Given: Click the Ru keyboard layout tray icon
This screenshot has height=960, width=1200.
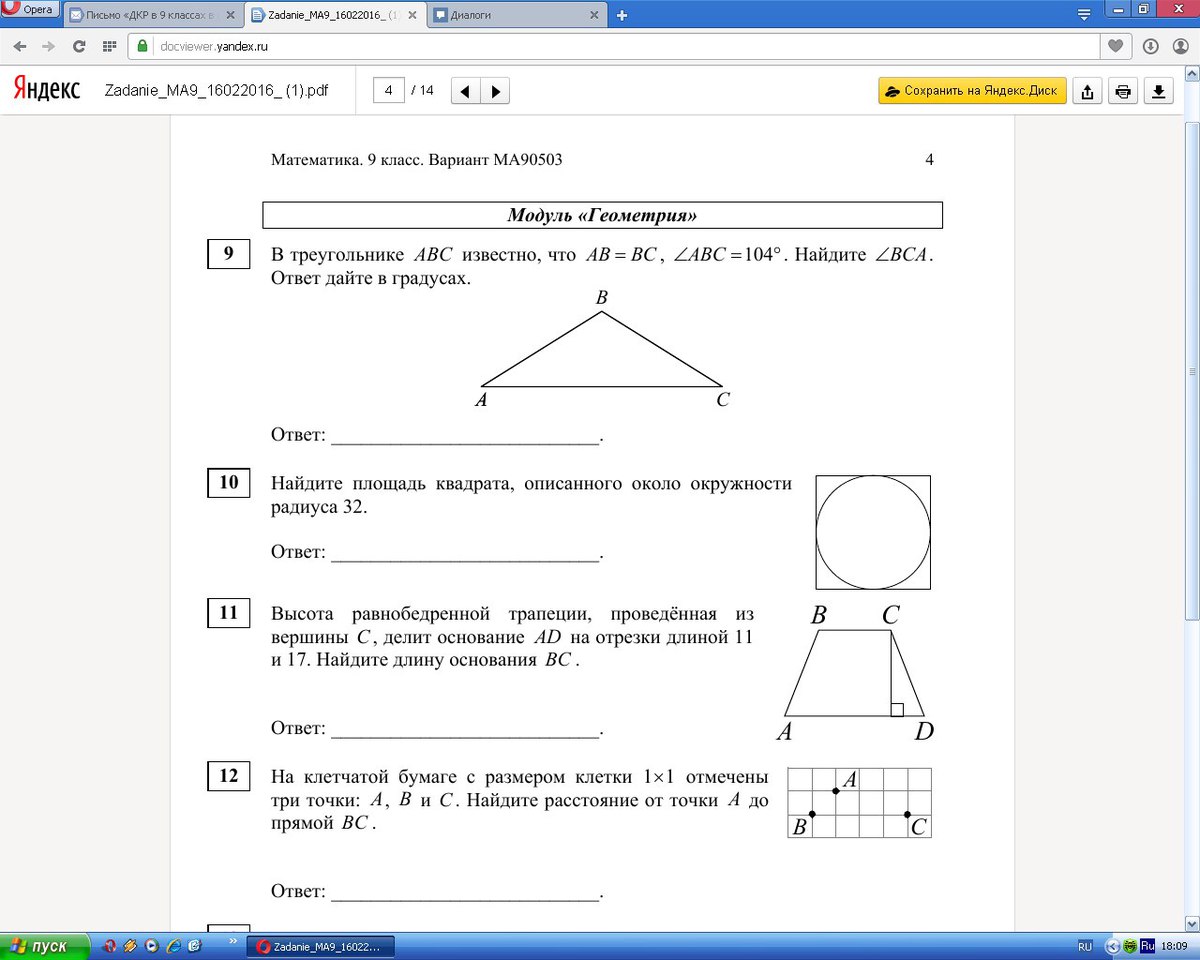Looking at the screenshot, I should (1148, 946).
